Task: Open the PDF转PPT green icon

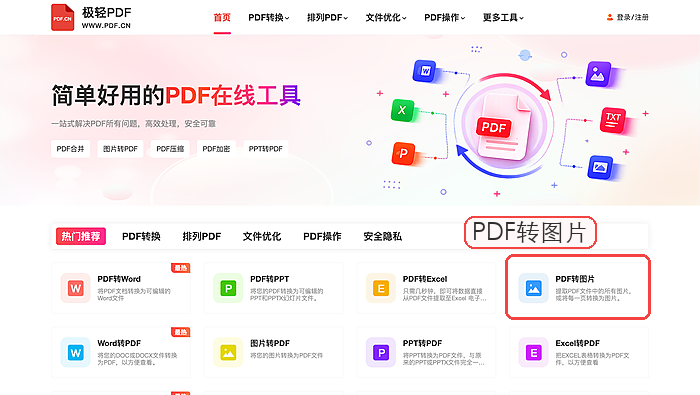Action: [x=228, y=288]
